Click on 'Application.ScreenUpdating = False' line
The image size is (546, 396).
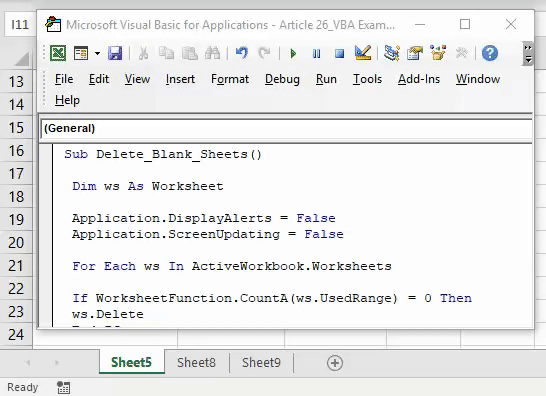click(x=208, y=234)
